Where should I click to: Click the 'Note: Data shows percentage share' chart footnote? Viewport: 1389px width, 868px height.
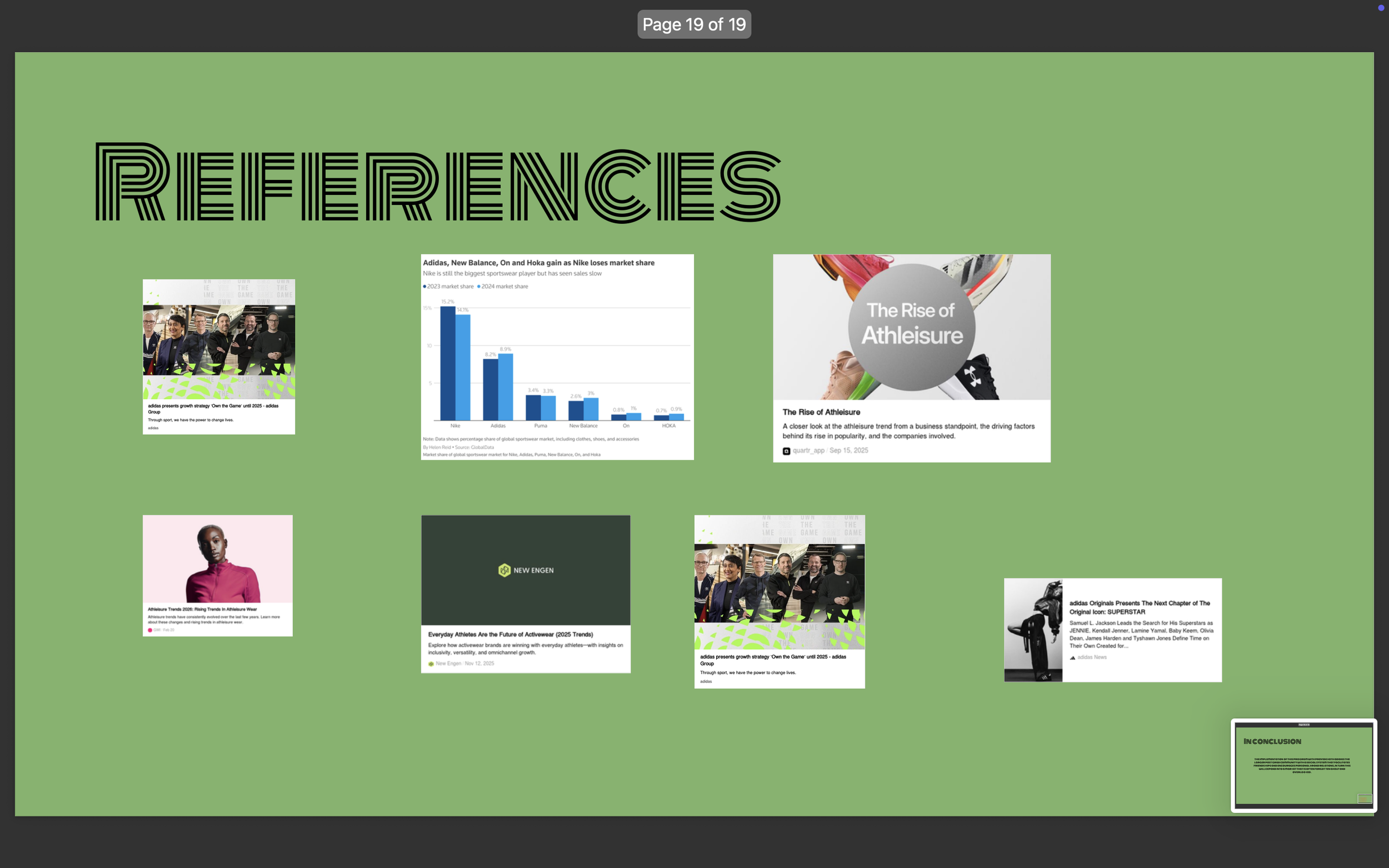[531, 439]
